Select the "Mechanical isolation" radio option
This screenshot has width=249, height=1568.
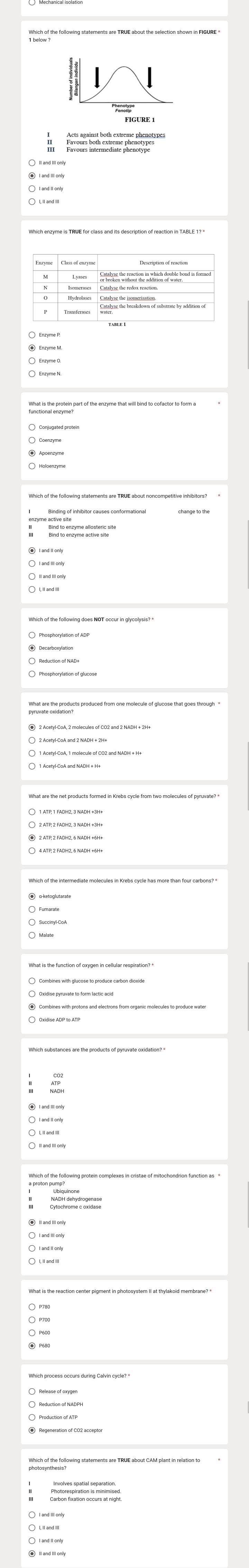click(x=33, y=2)
